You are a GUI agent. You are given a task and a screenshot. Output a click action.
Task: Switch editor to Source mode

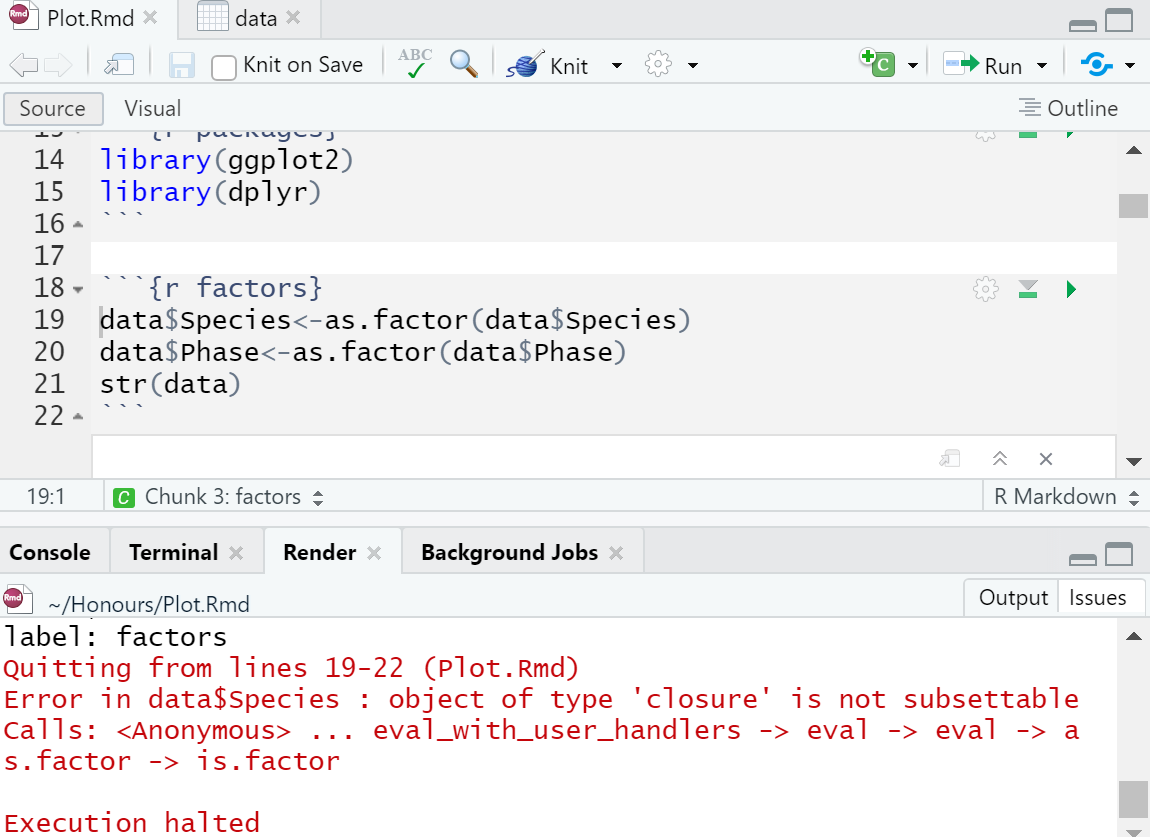[x=52, y=108]
